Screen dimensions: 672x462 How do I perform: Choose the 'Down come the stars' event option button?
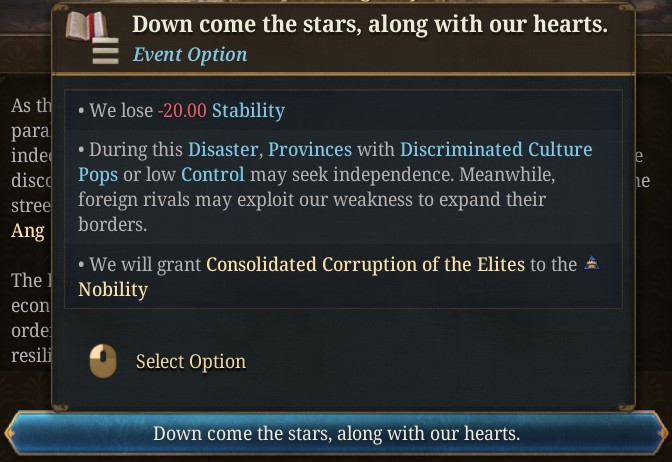pyautogui.click(x=336, y=435)
